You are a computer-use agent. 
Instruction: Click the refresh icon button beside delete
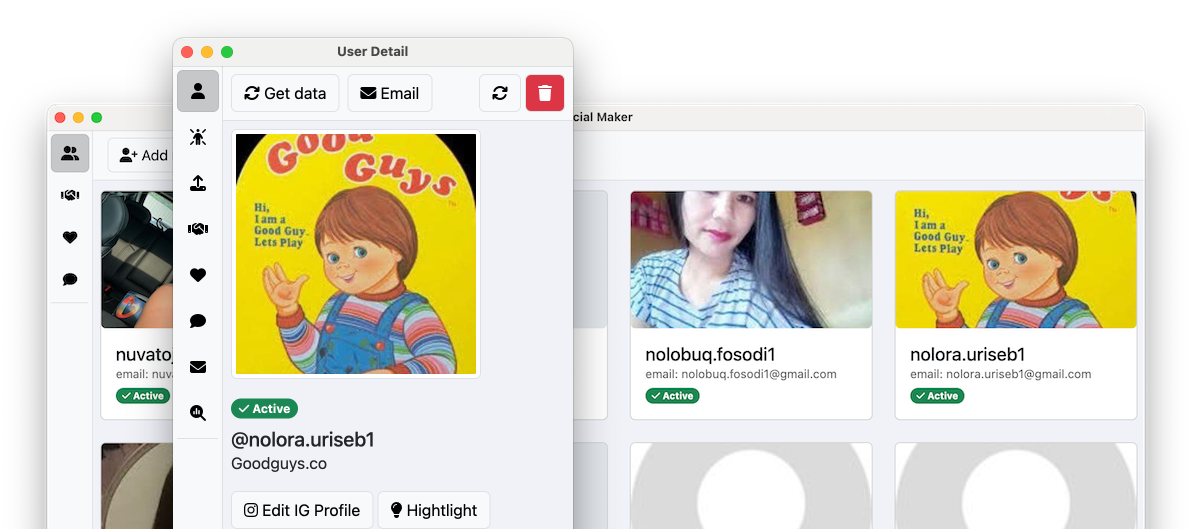pyautogui.click(x=500, y=93)
